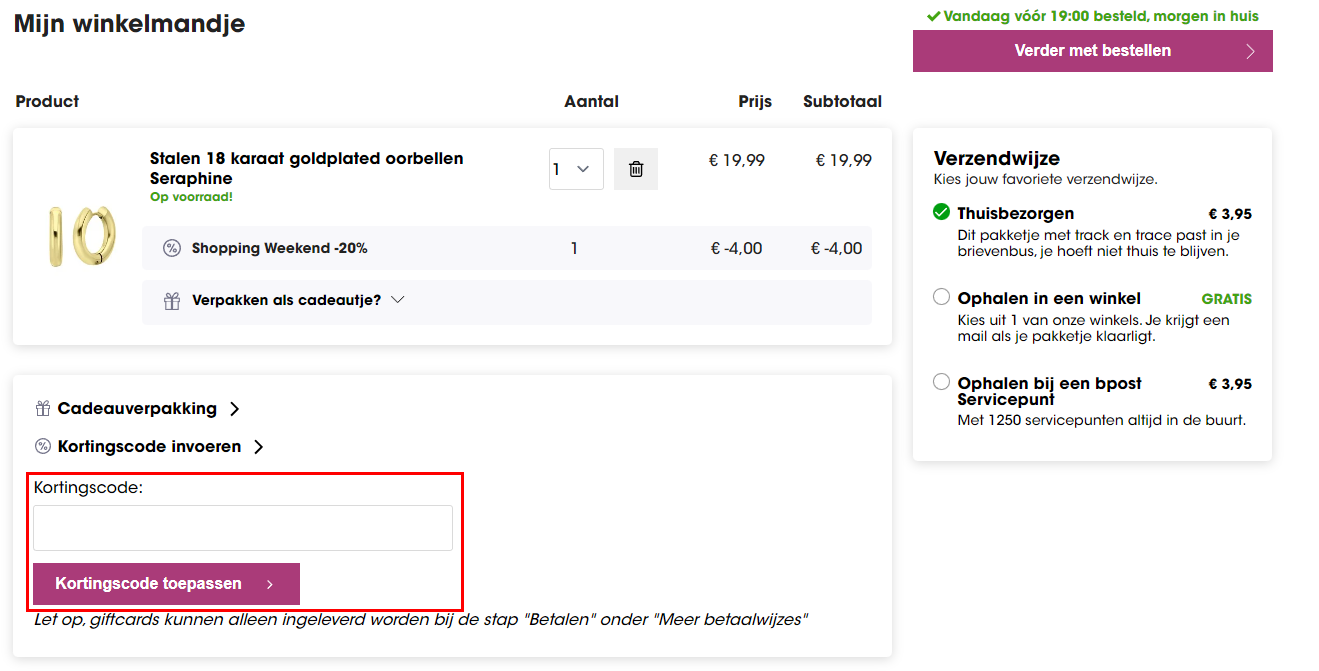Click the green checkmark by delivery notice
Screen dimensions: 1319x671
point(933,16)
